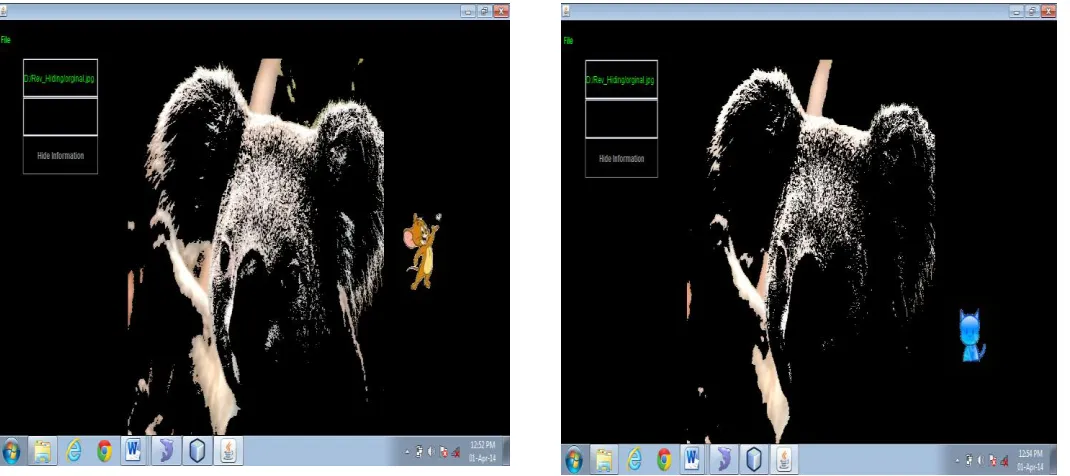Open the File menu in the right window
This screenshot has height=476, width=1070.
pyautogui.click(x=568, y=41)
